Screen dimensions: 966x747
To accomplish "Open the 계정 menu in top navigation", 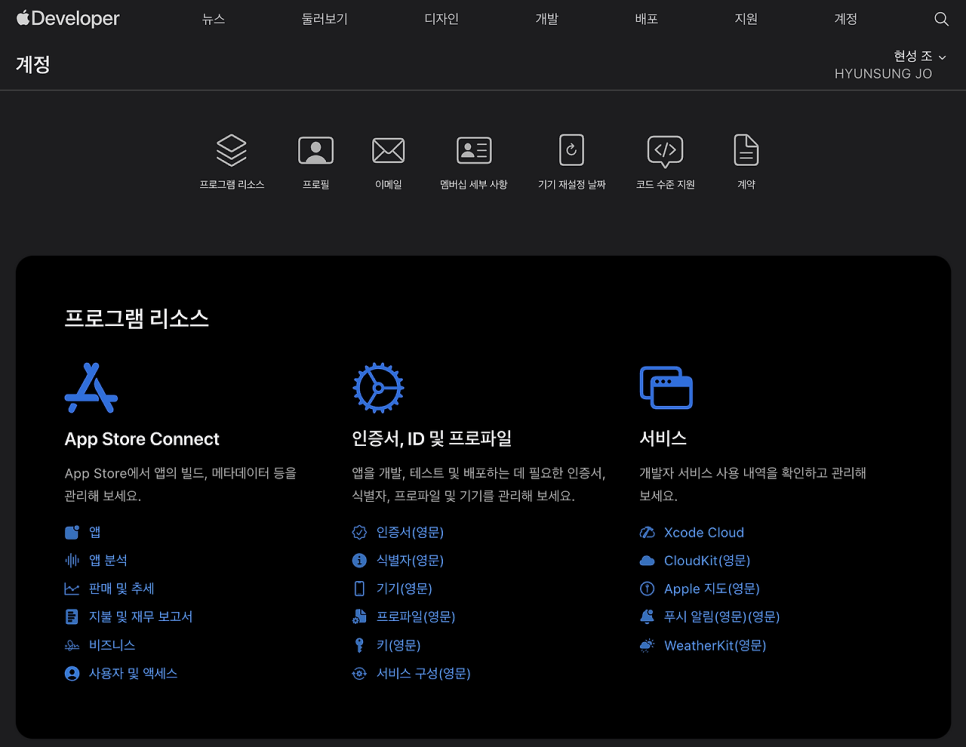I will tap(845, 19).
